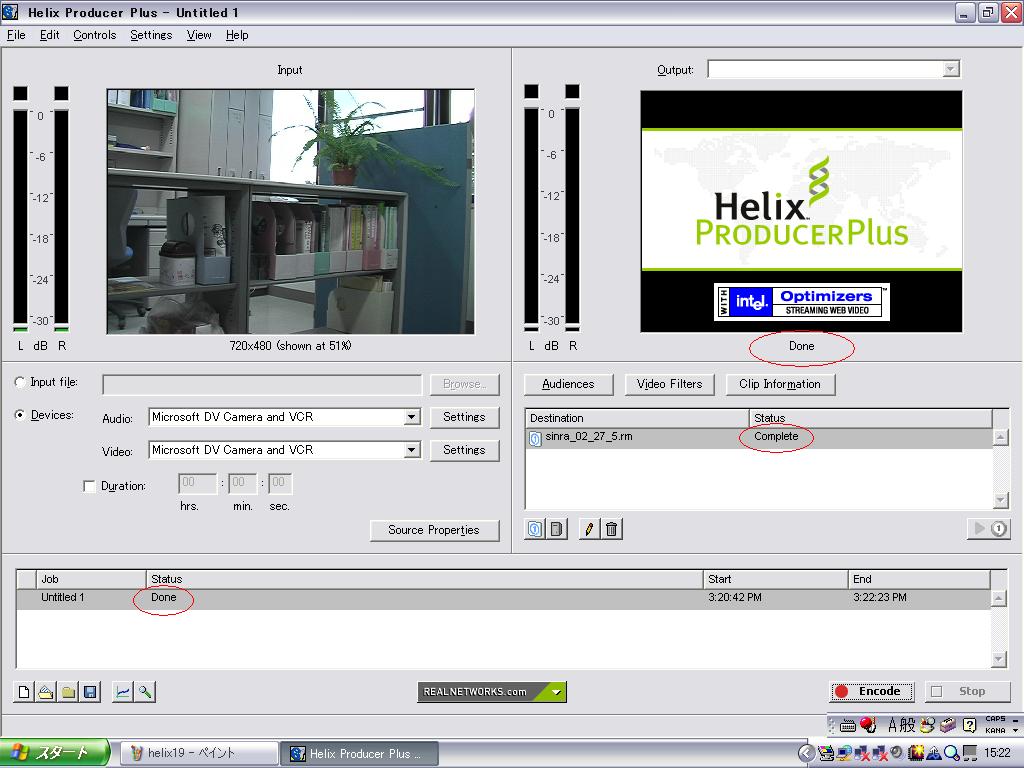Click the play destination clip button
This screenshot has width=1024, height=768.
point(989,528)
